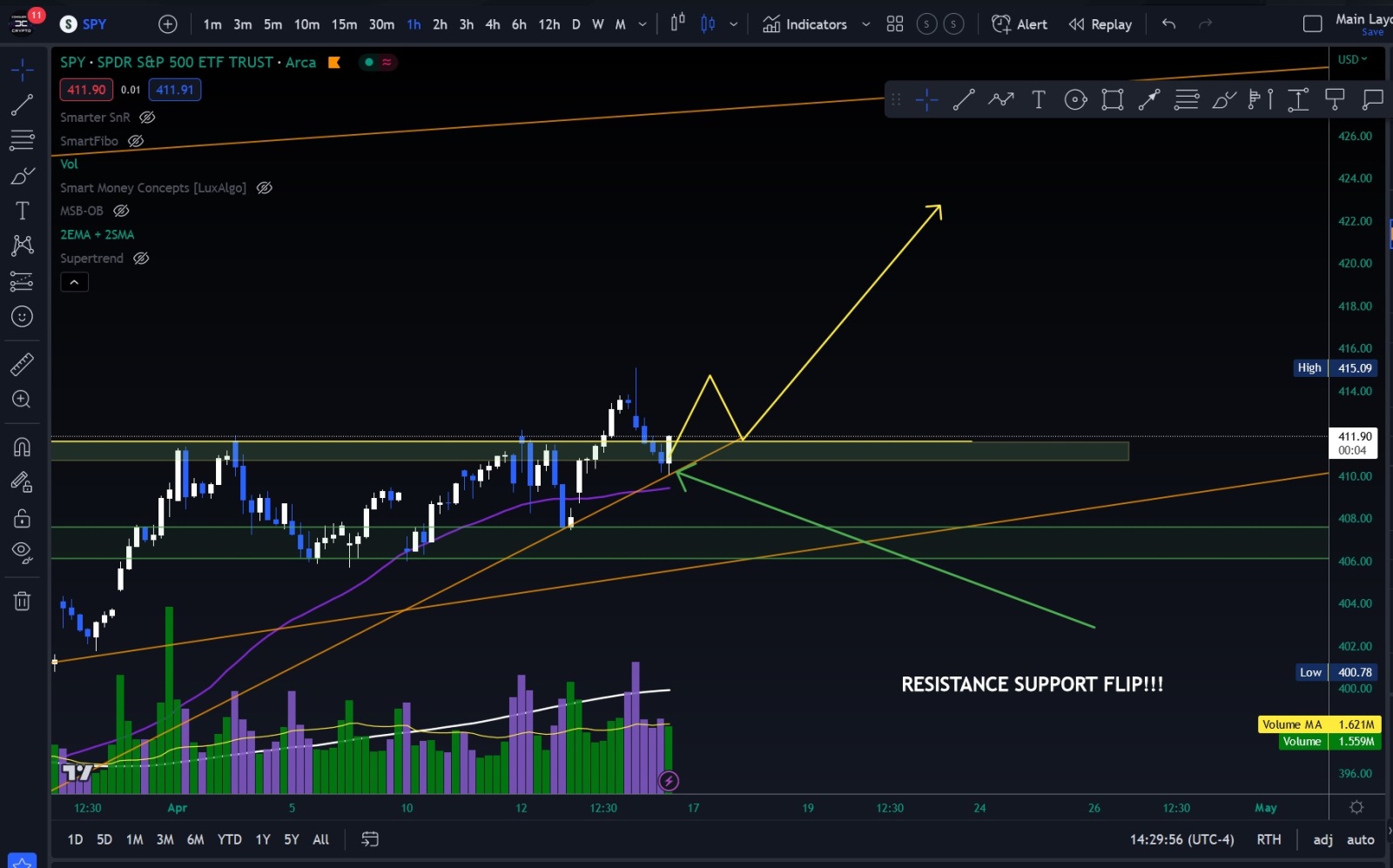Image resolution: width=1393 pixels, height=868 pixels.
Task: Select the crosshair cursor tool in left sidebar
Action: pyautogui.click(x=22, y=70)
